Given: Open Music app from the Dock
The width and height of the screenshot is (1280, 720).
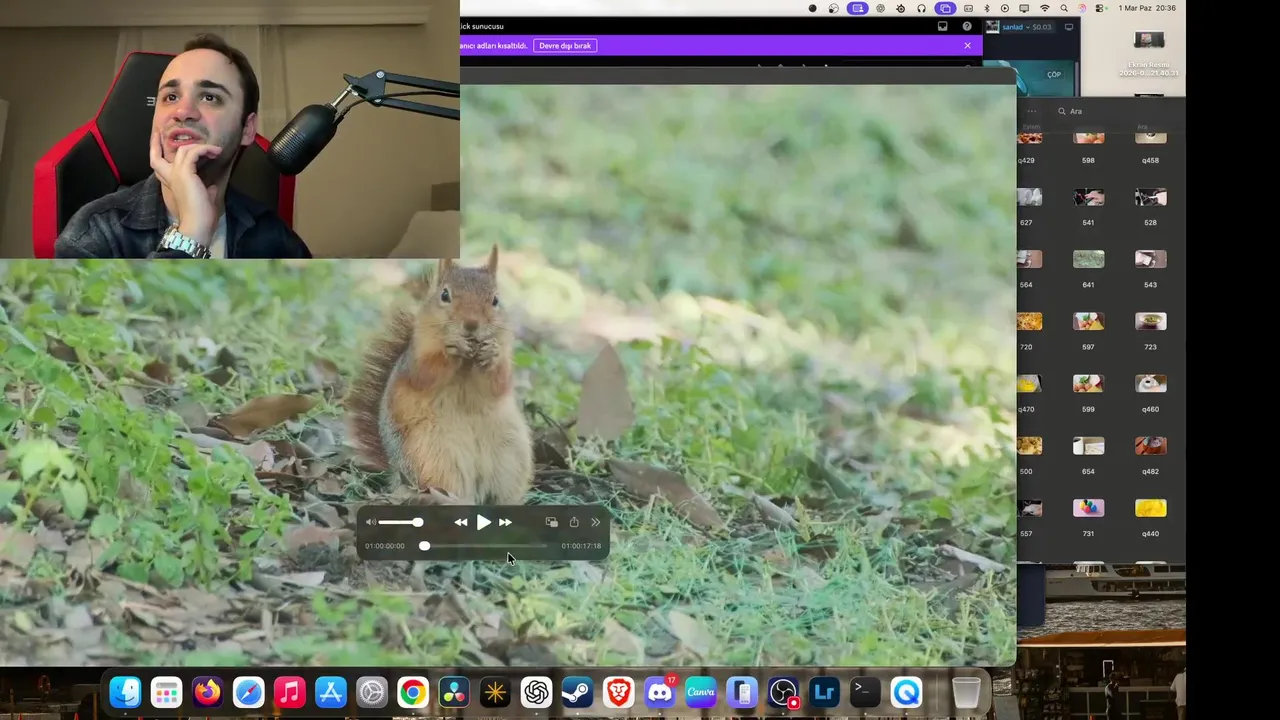Looking at the screenshot, I should point(289,692).
